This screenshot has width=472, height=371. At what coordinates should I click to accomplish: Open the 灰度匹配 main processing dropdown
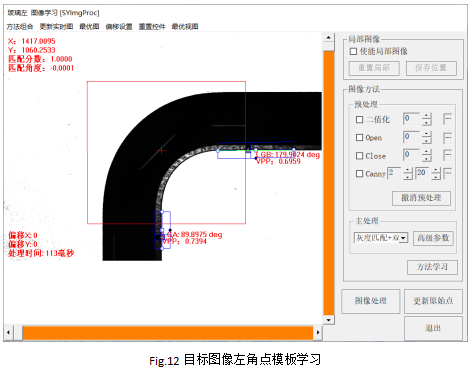click(381, 238)
